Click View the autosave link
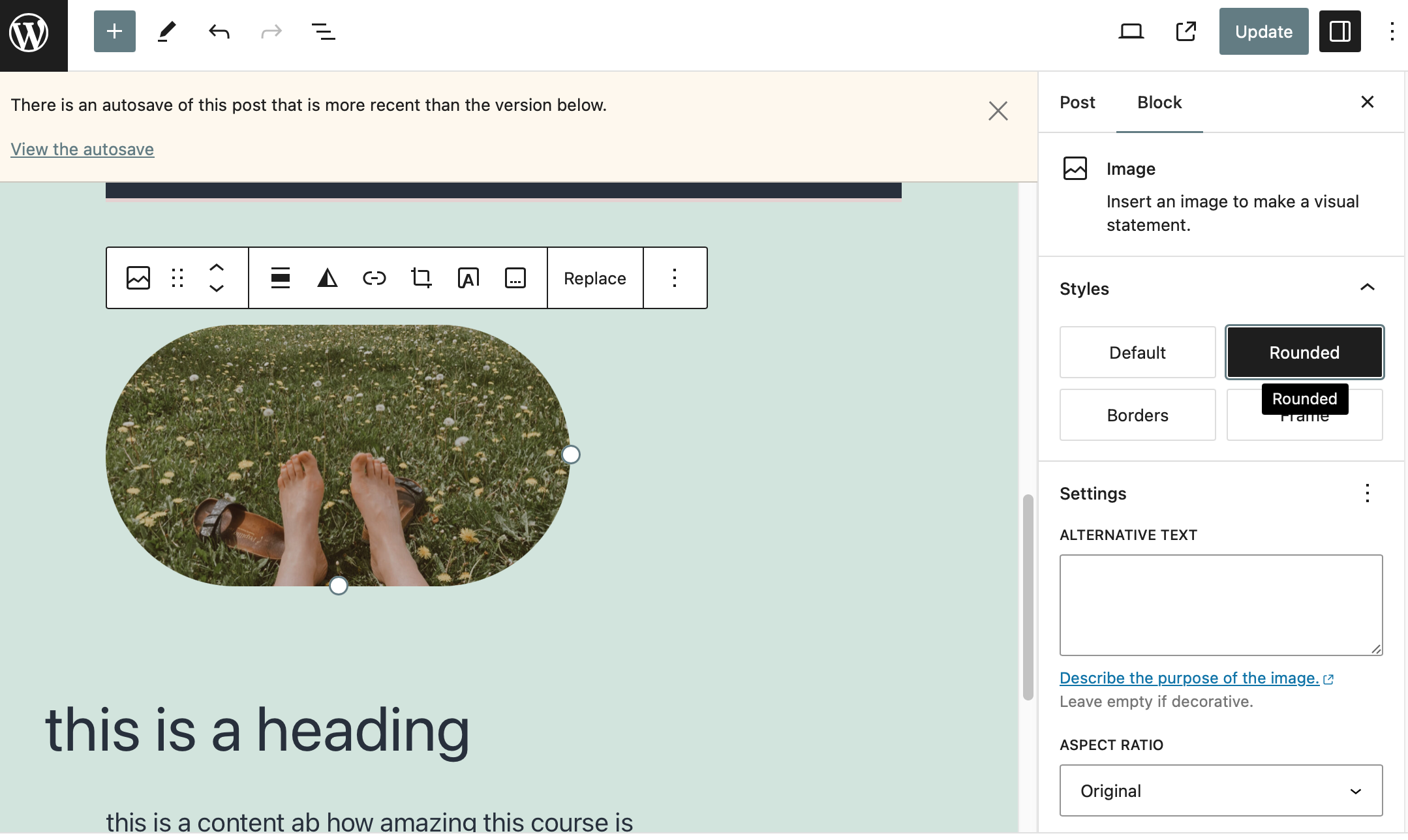The width and height of the screenshot is (1408, 840). (x=82, y=149)
